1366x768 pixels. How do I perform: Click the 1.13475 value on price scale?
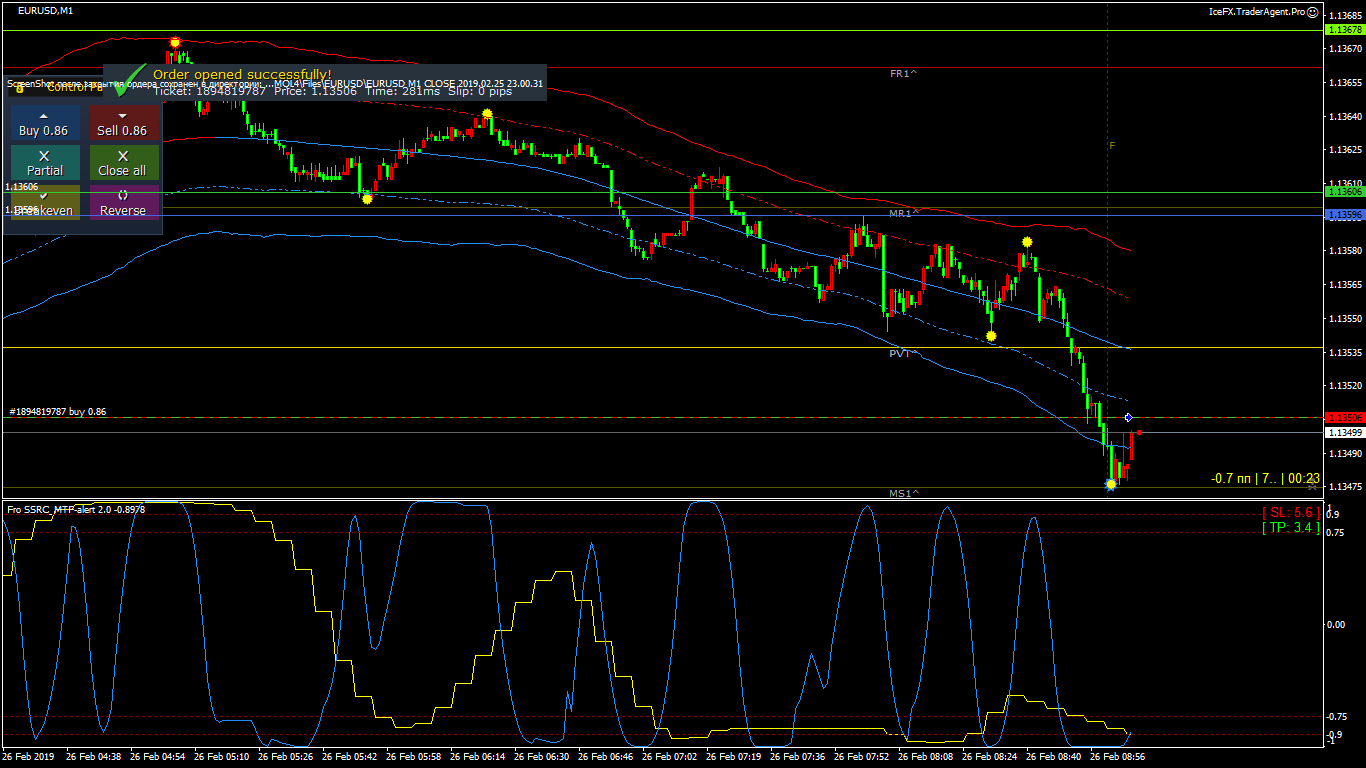[x=1346, y=486]
